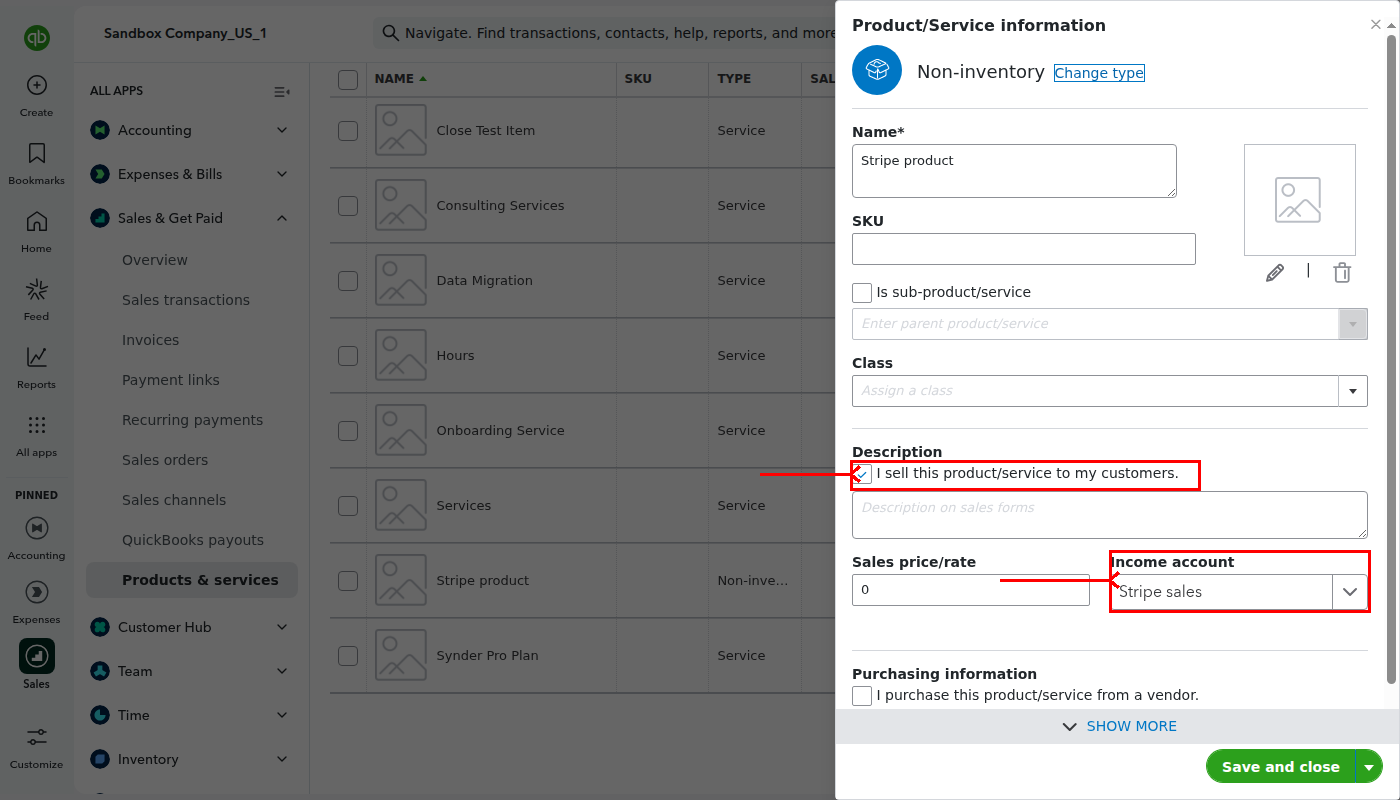Click Data Migration image placeholder
Screen dimensions: 1400x800
[401, 280]
